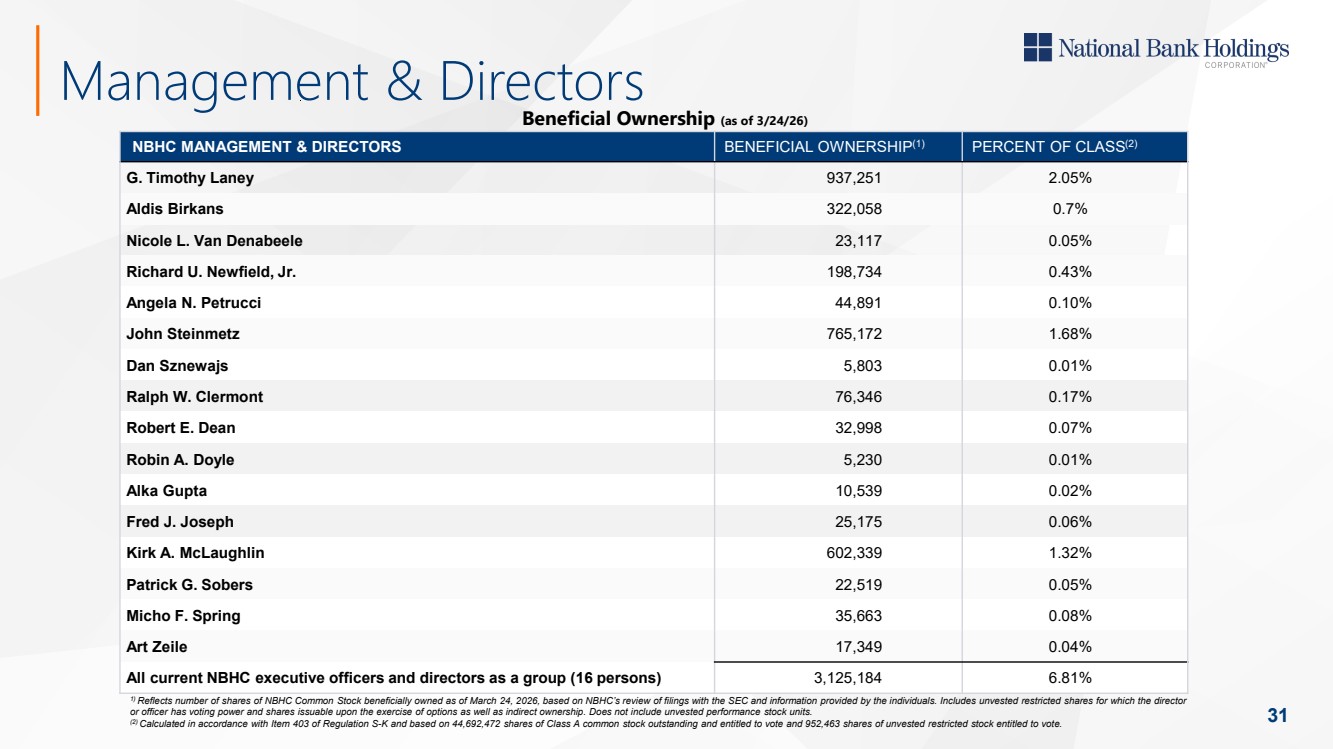Select the name 'G. Timothy Laney'
The image size is (1333, 749).
pyautogui.click(x=190, y=178)
